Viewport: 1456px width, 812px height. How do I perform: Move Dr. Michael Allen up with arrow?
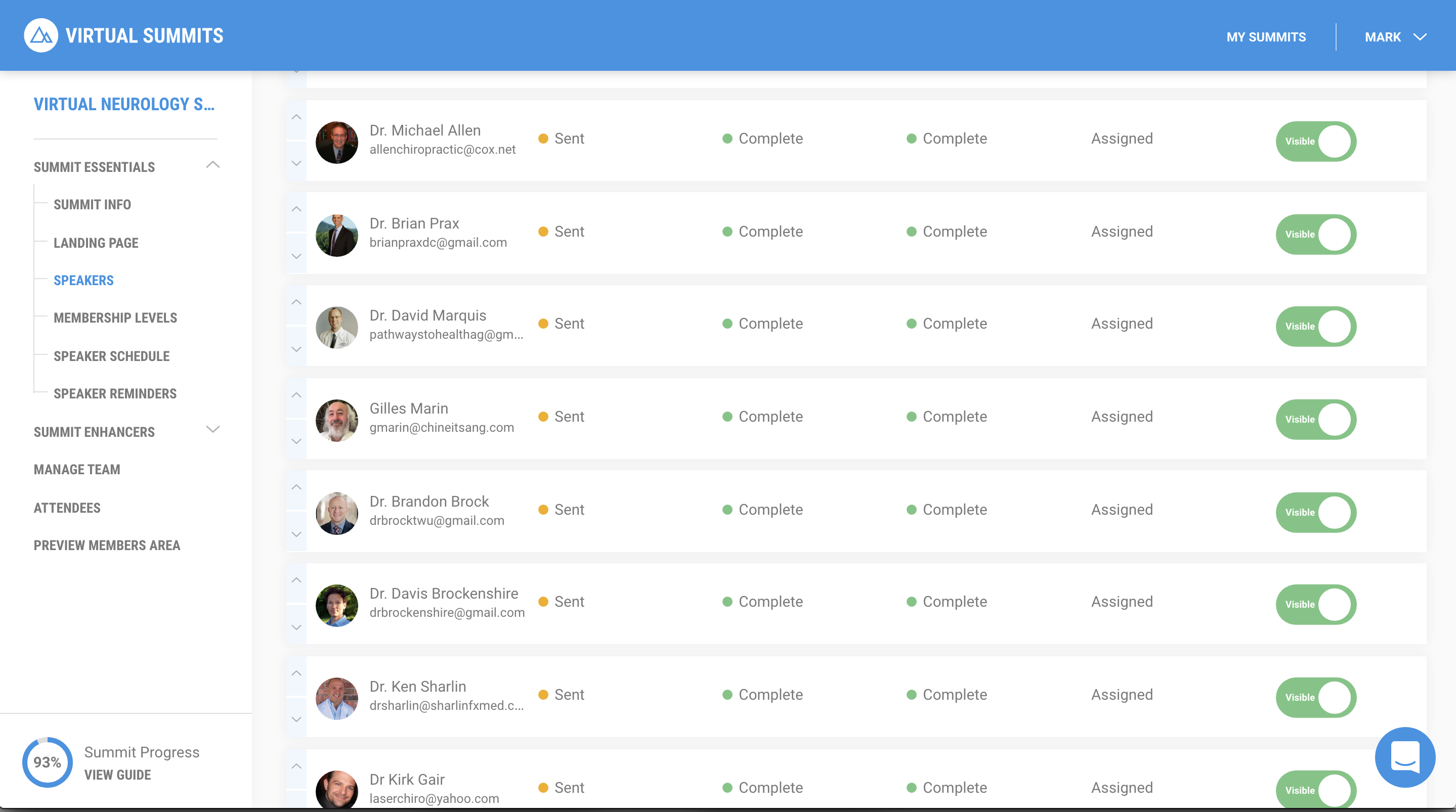296,117
